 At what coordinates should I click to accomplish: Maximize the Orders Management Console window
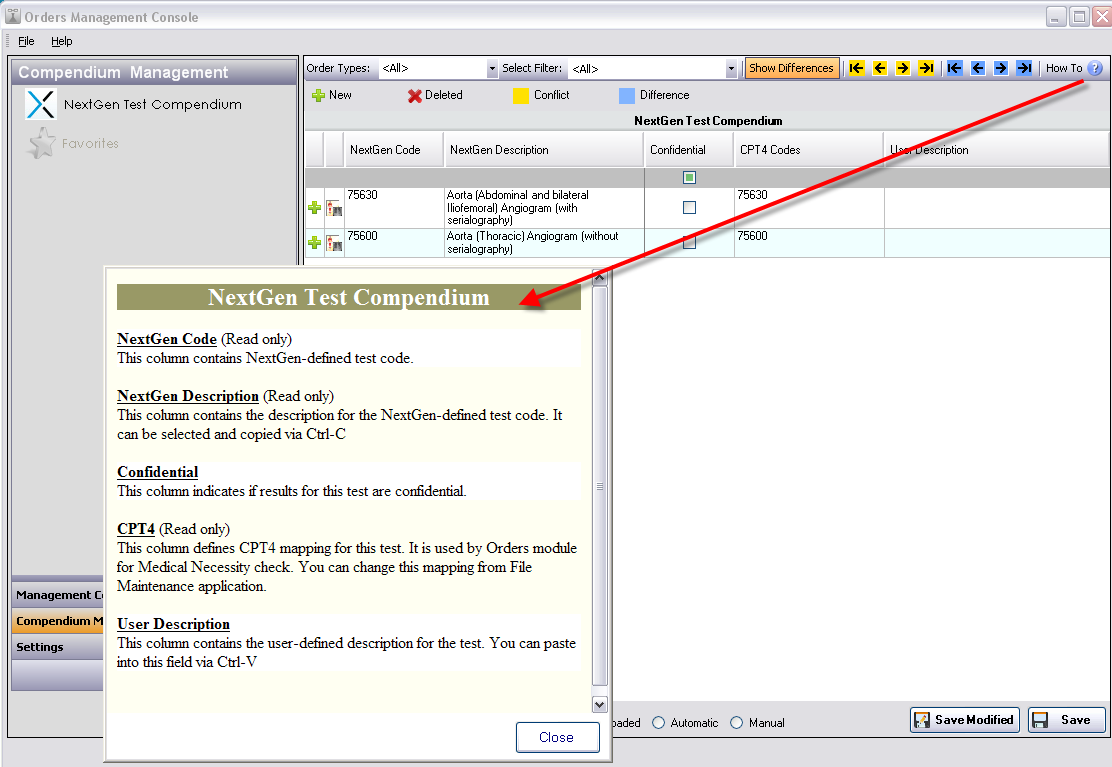pos(1079,16)
